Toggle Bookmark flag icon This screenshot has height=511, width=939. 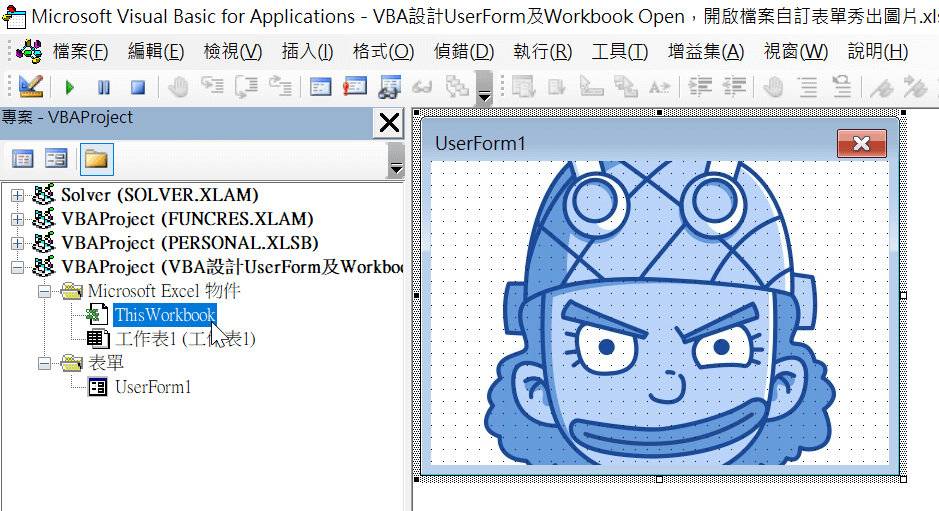[x=881, y=87]
